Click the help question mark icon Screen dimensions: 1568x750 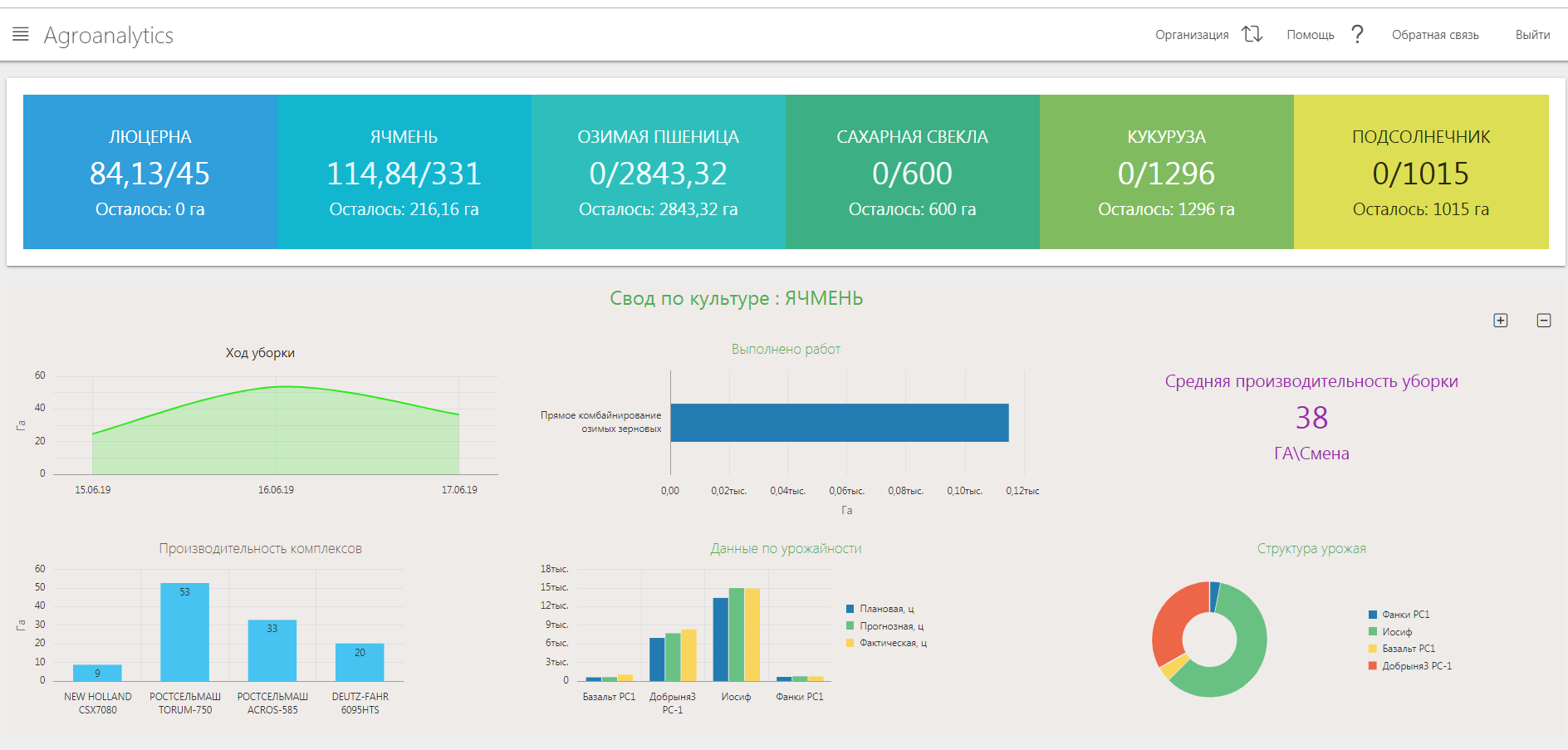click(x=1357, y=34)
